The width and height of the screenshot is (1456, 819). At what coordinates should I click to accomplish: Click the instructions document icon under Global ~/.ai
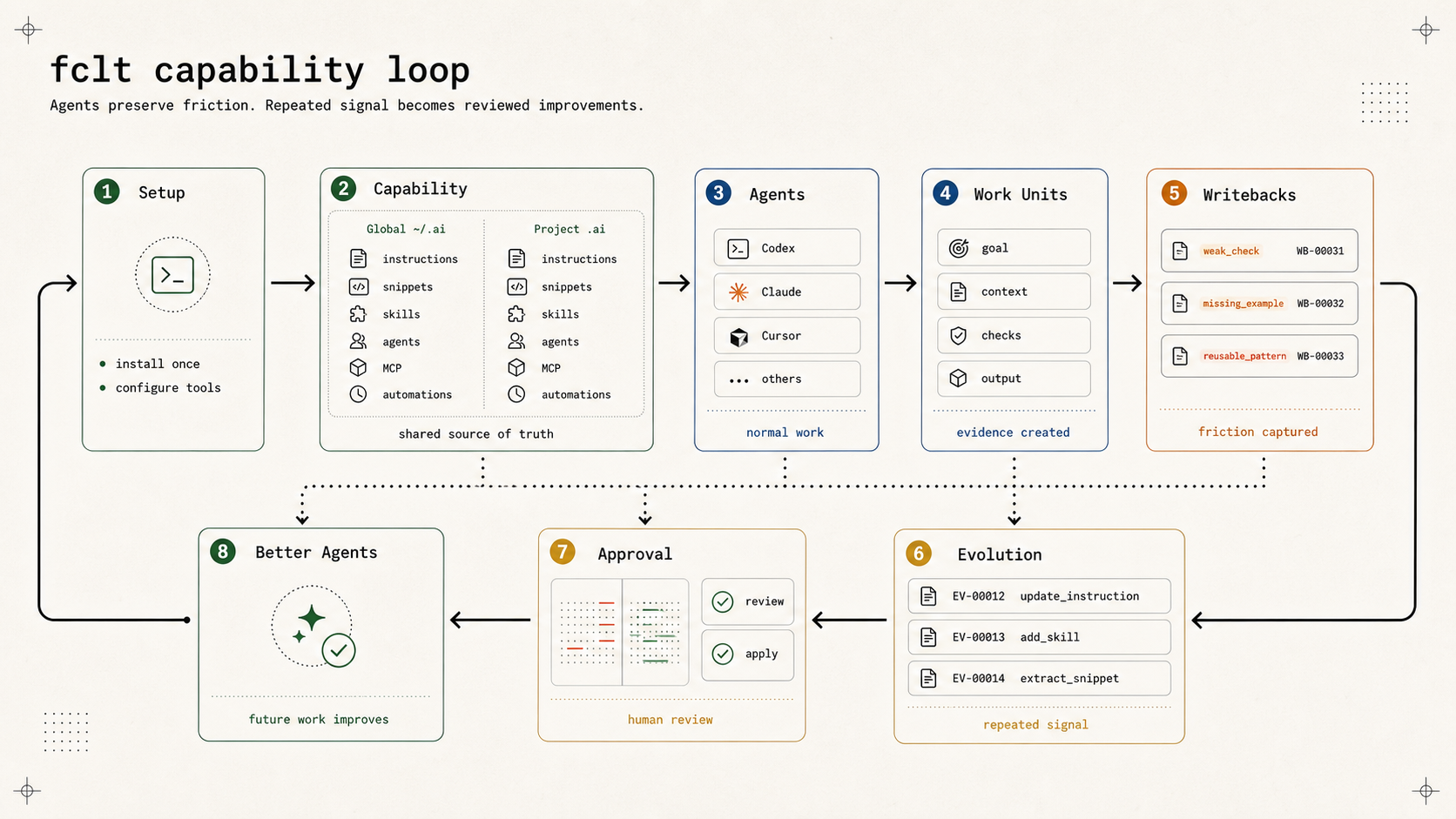[x=358, y=258]
